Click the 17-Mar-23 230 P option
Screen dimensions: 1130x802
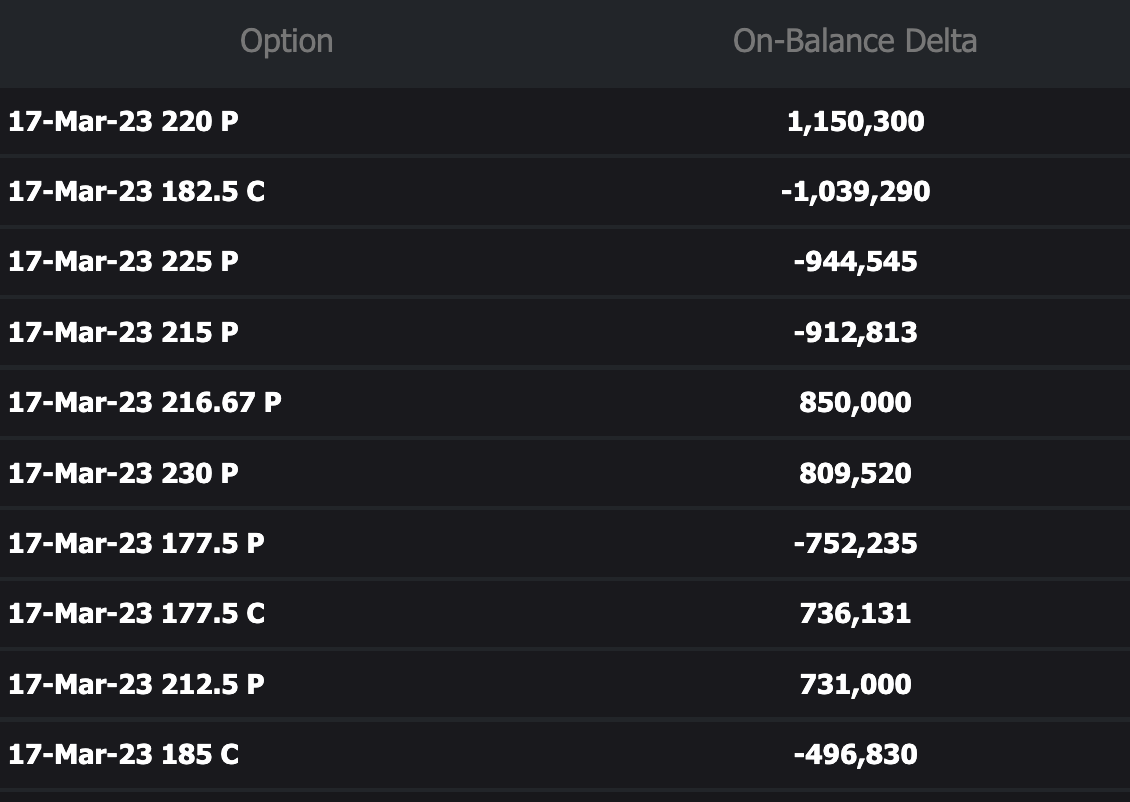tap(124, 473)
